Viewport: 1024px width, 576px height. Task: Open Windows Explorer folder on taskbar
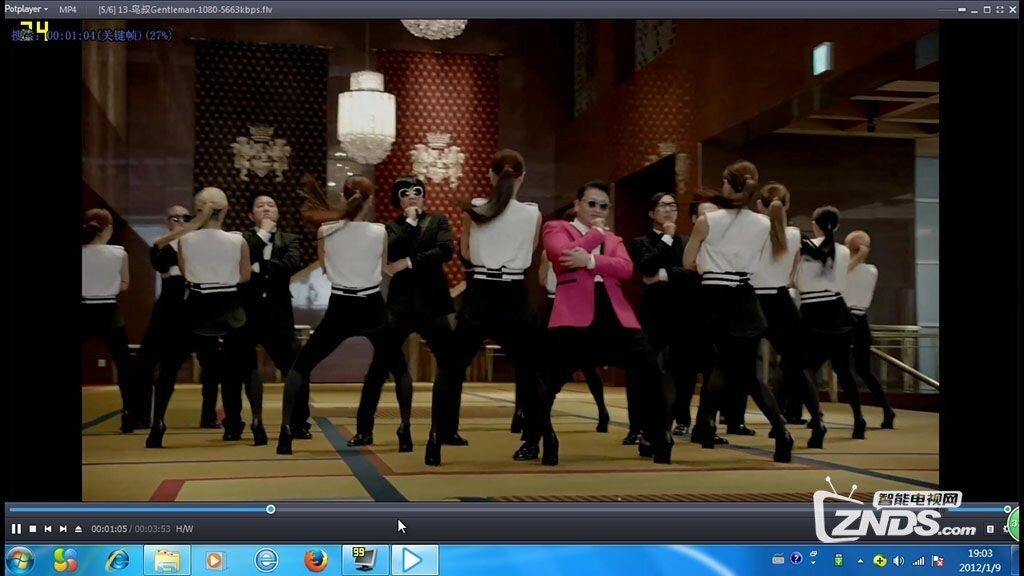click(166, 560)
